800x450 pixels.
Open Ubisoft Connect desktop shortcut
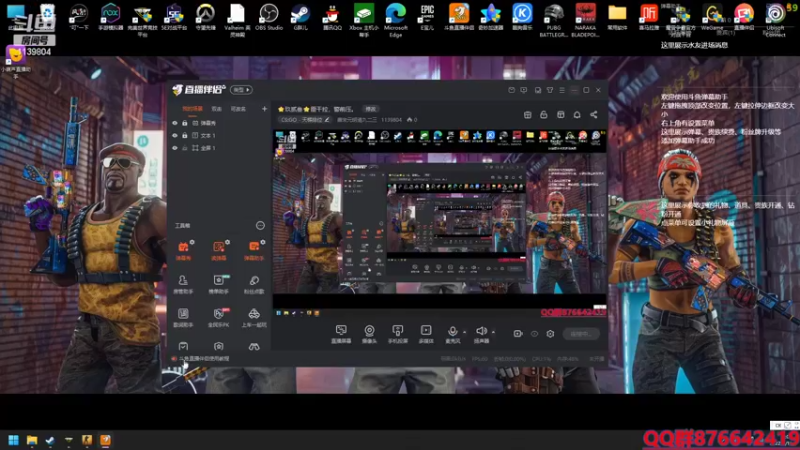(775, 19)
